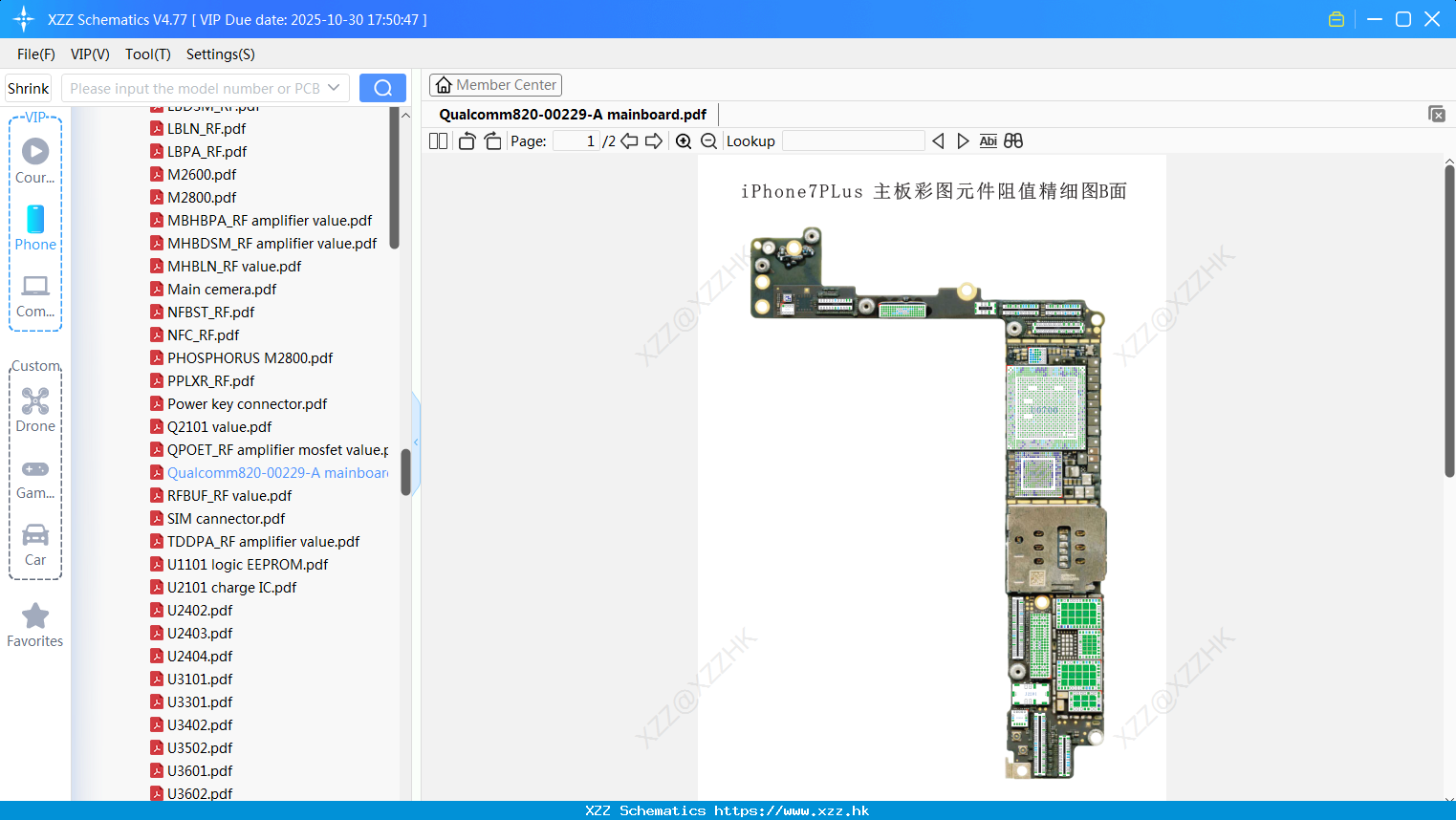
Task: Click the model number or PCB input
Action: (x=195, y=88)
